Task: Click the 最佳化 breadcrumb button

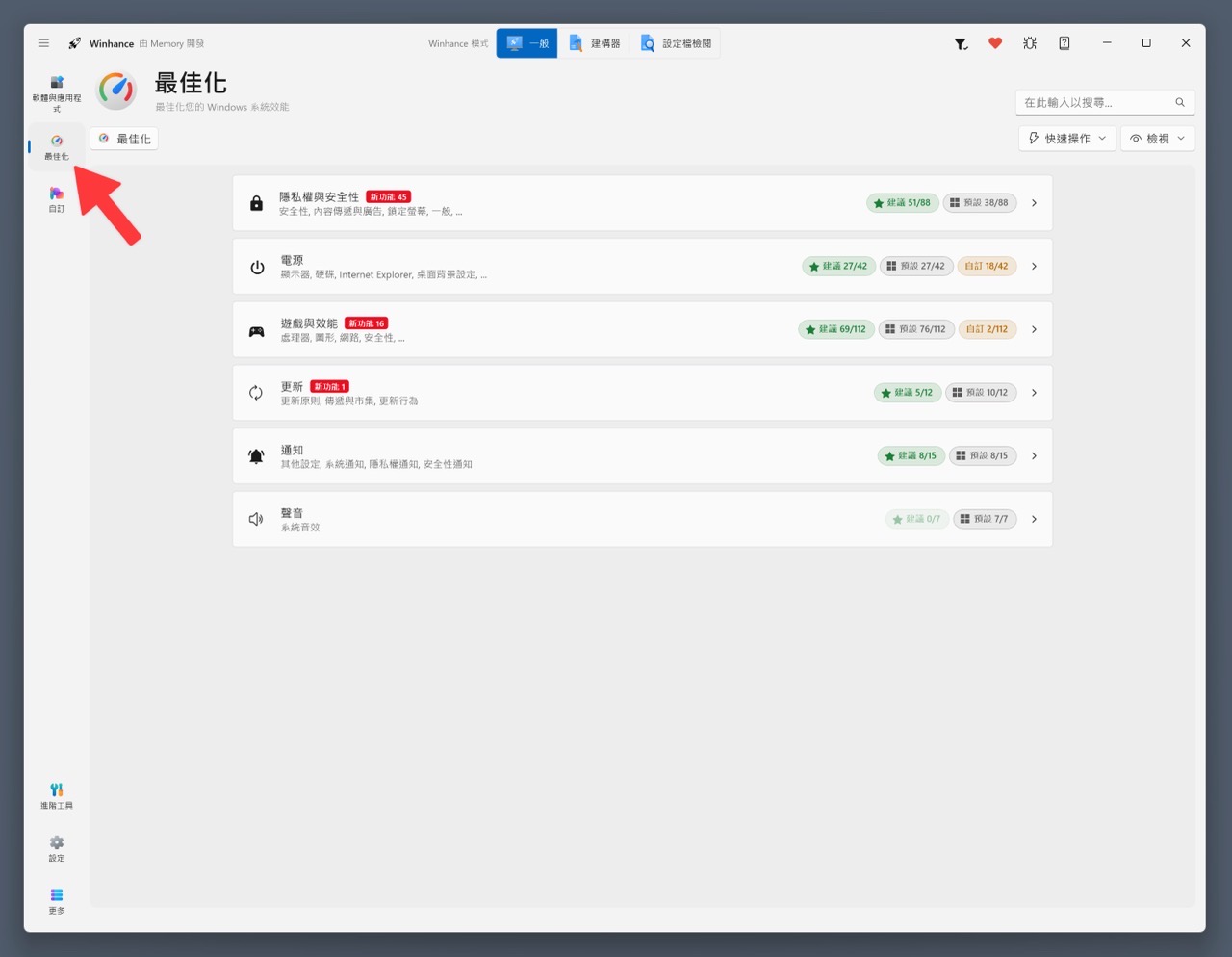Action: pos(124,139)
